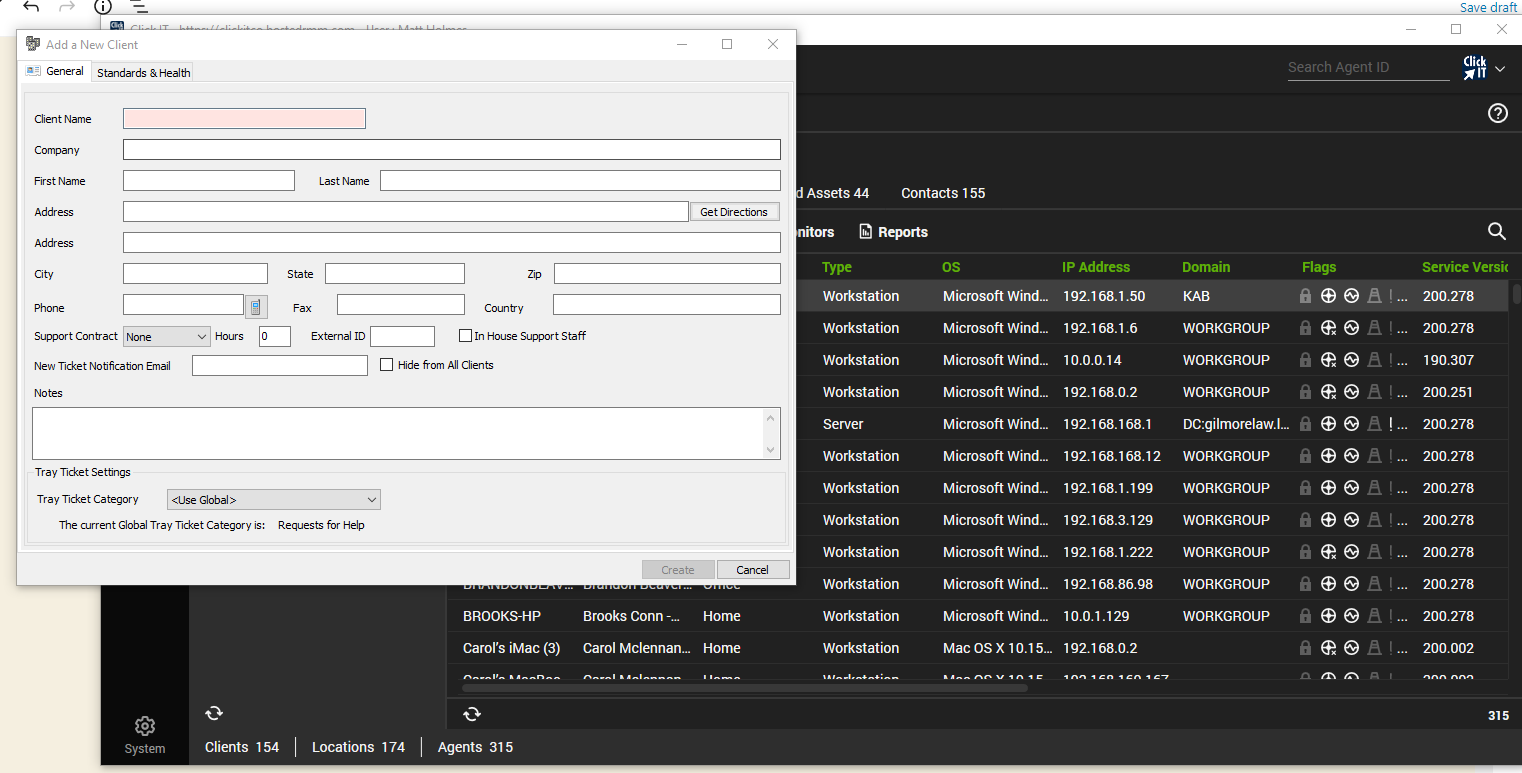Viewport: 1522px width, 773px height.
Task: Click inside the Notes text area
Action: [x=398, y=433]
